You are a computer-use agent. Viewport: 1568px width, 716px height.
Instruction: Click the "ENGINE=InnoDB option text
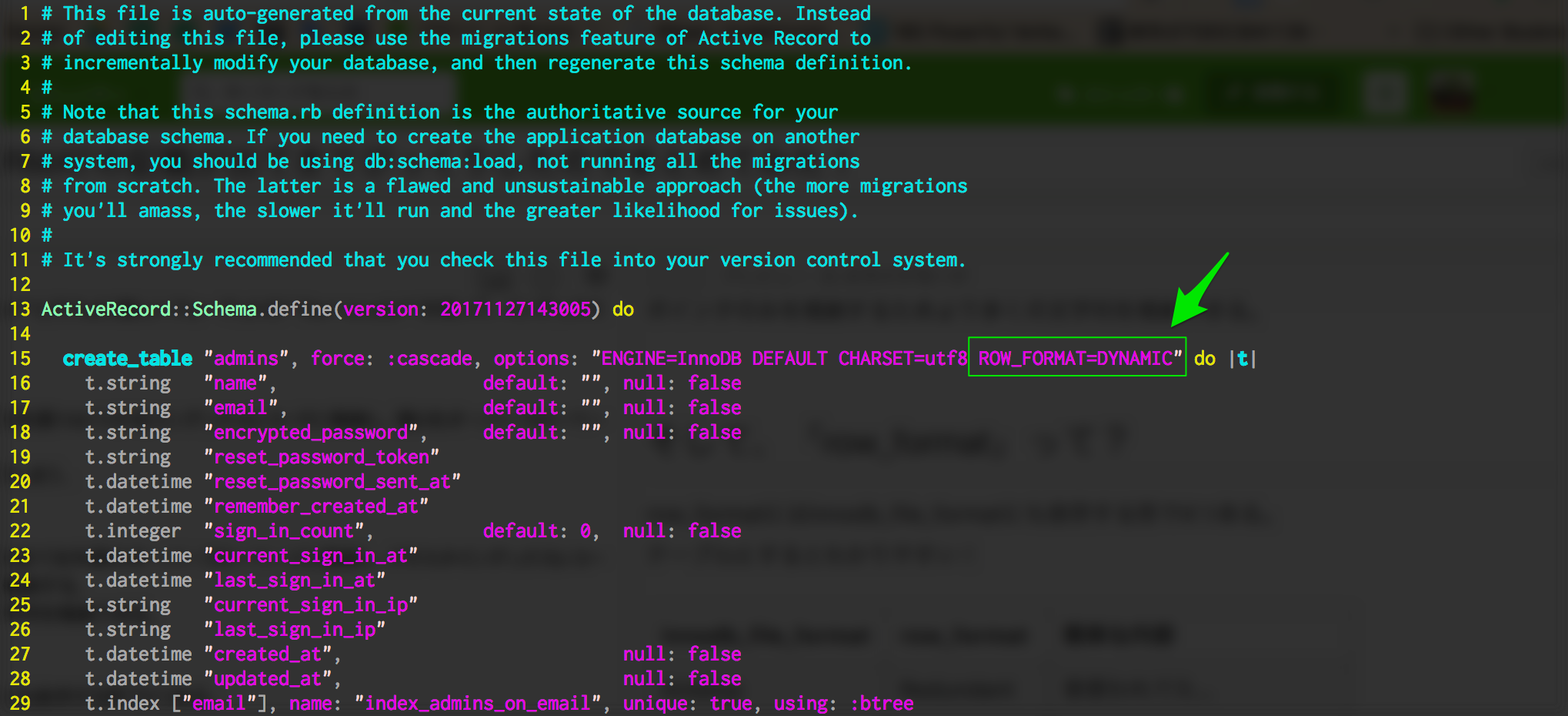coord(666,359)
